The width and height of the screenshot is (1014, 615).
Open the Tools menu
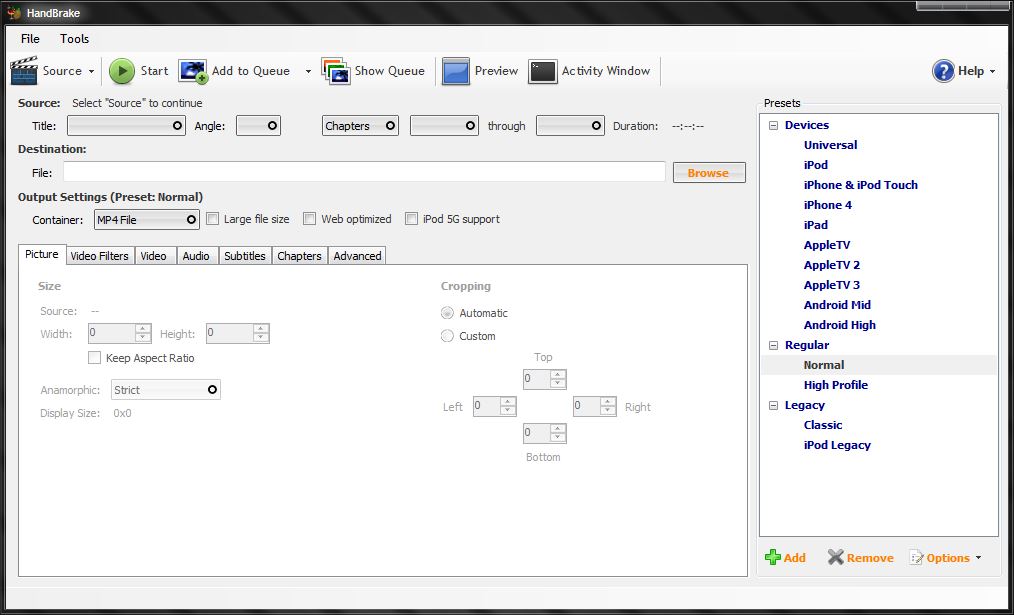73,38
